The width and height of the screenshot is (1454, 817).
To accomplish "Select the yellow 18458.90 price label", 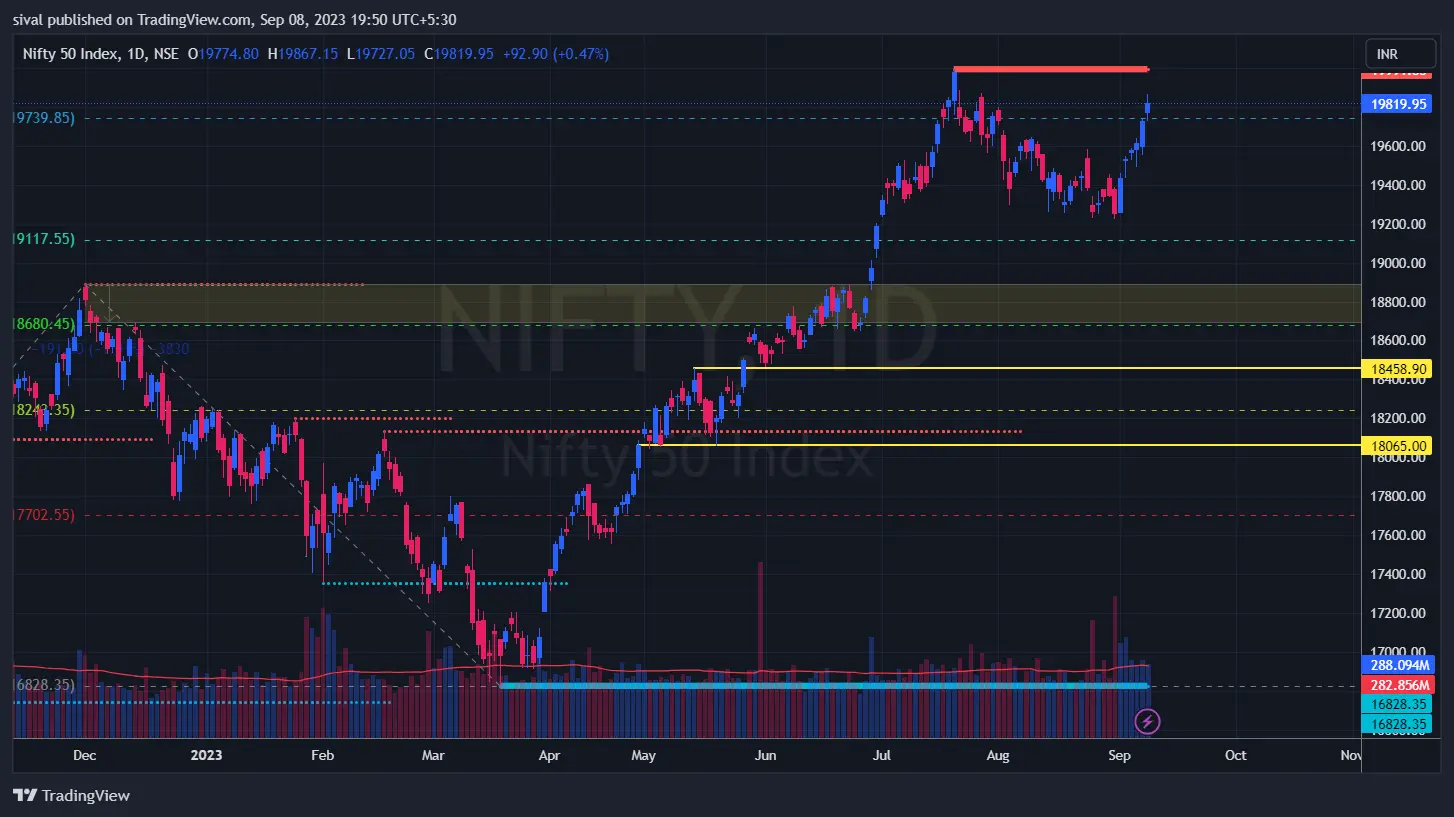I will coord(1397,369).
